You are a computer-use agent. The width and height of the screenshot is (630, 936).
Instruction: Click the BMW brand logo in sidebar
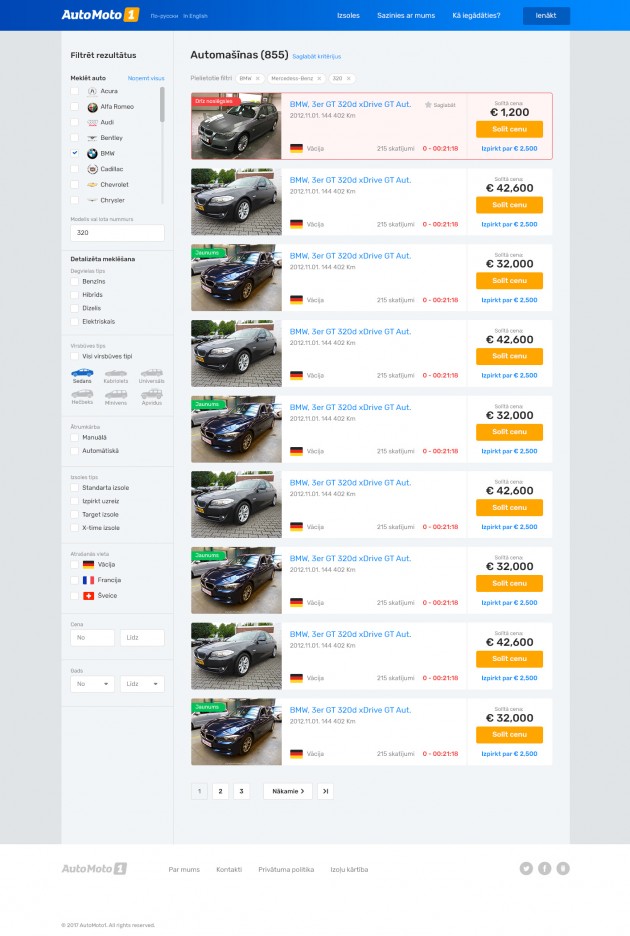click(x=92, y=153)
